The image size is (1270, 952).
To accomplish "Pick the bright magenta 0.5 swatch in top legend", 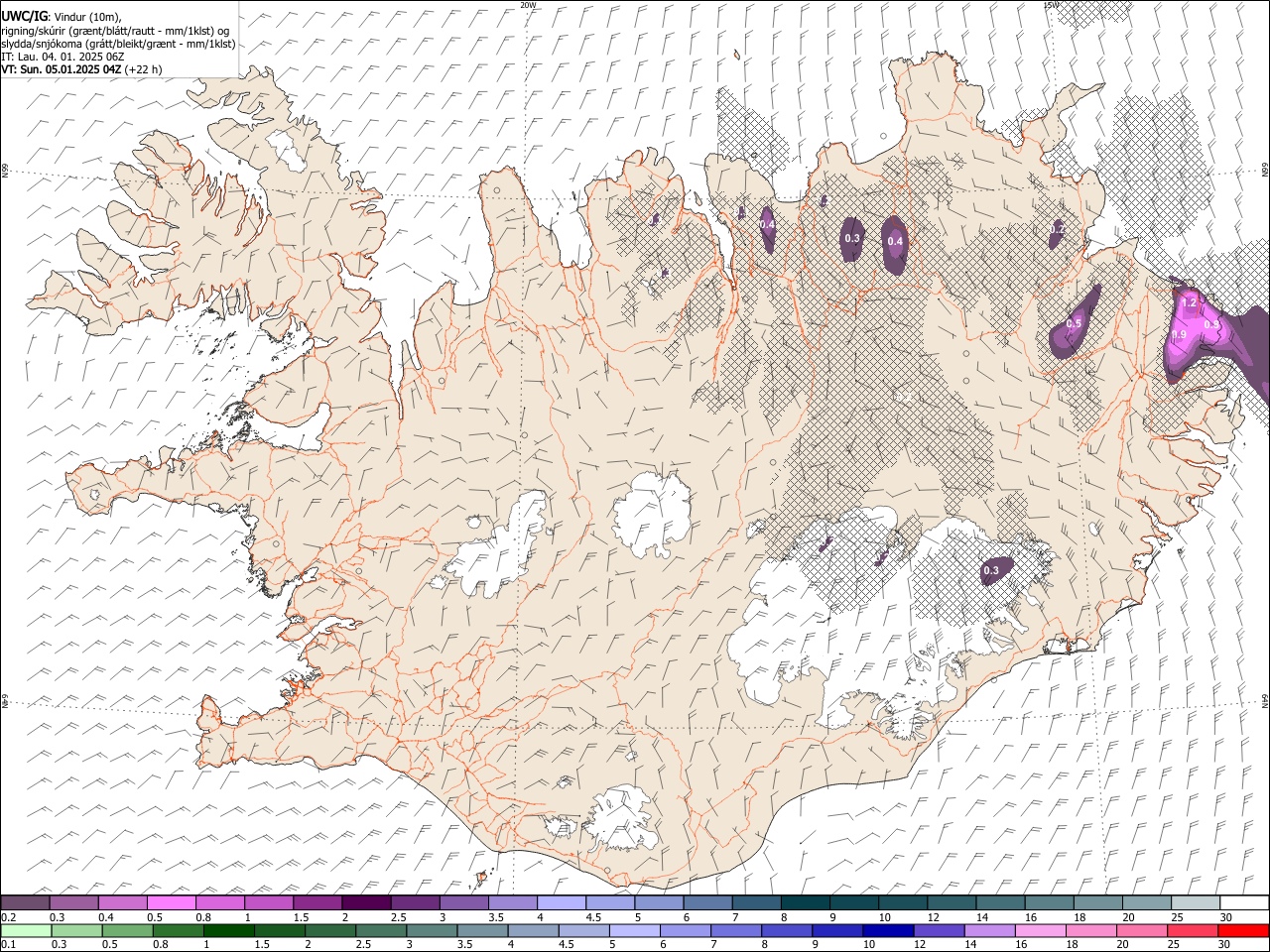I will [171, 903].
